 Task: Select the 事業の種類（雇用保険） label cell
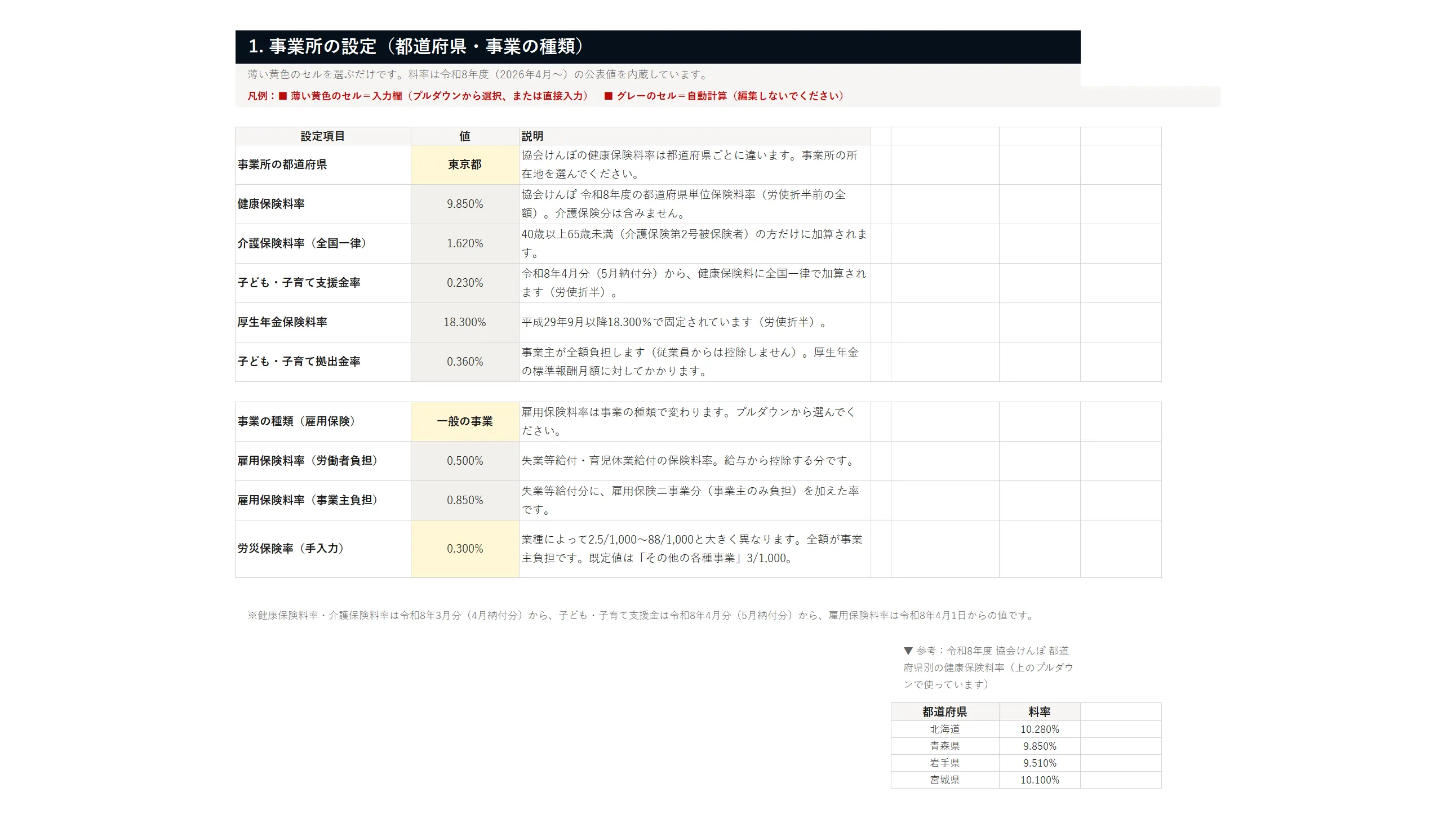(x=323, y=421)
